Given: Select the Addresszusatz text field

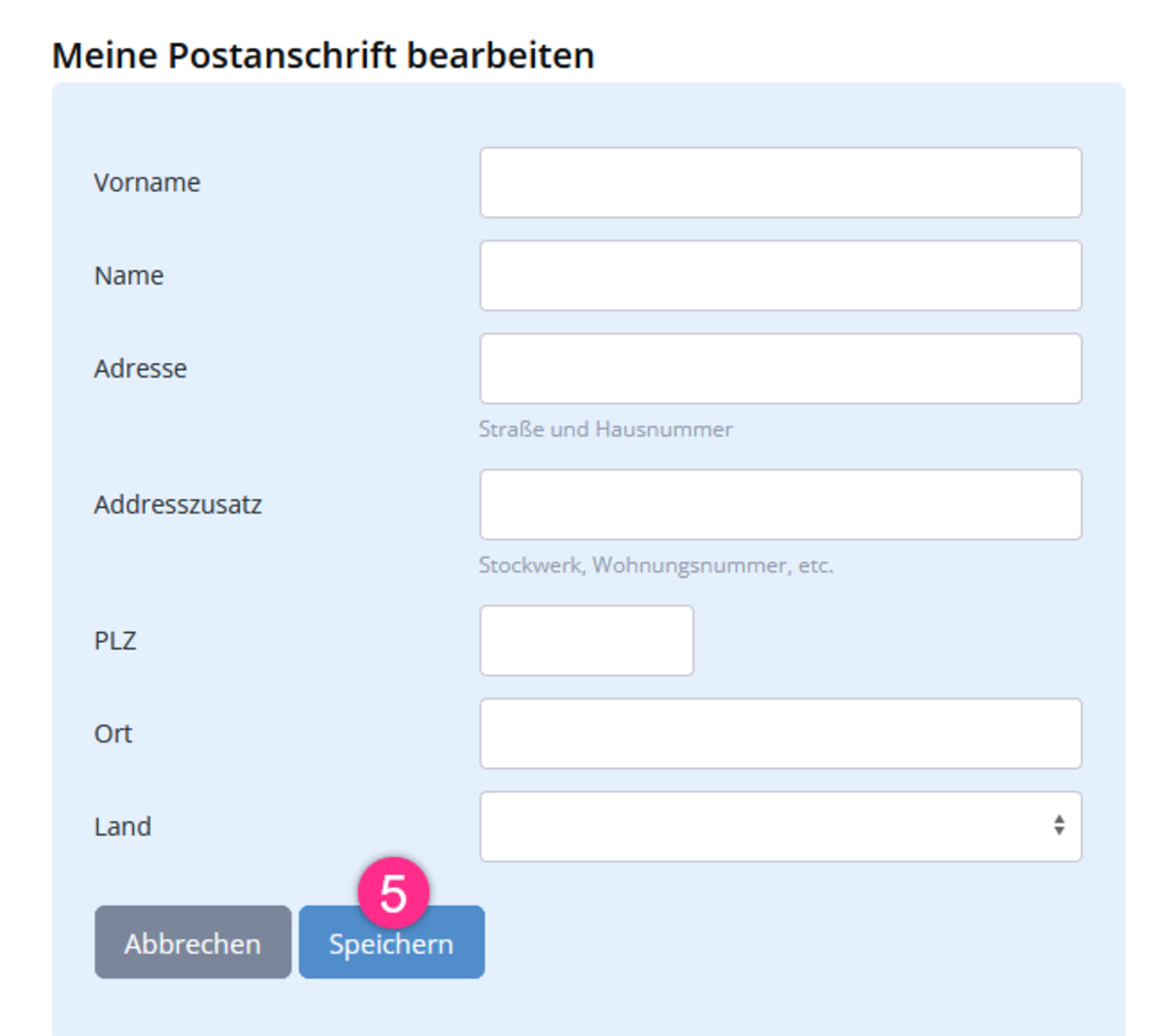Looking at the screenshot, I should (780, 505).
